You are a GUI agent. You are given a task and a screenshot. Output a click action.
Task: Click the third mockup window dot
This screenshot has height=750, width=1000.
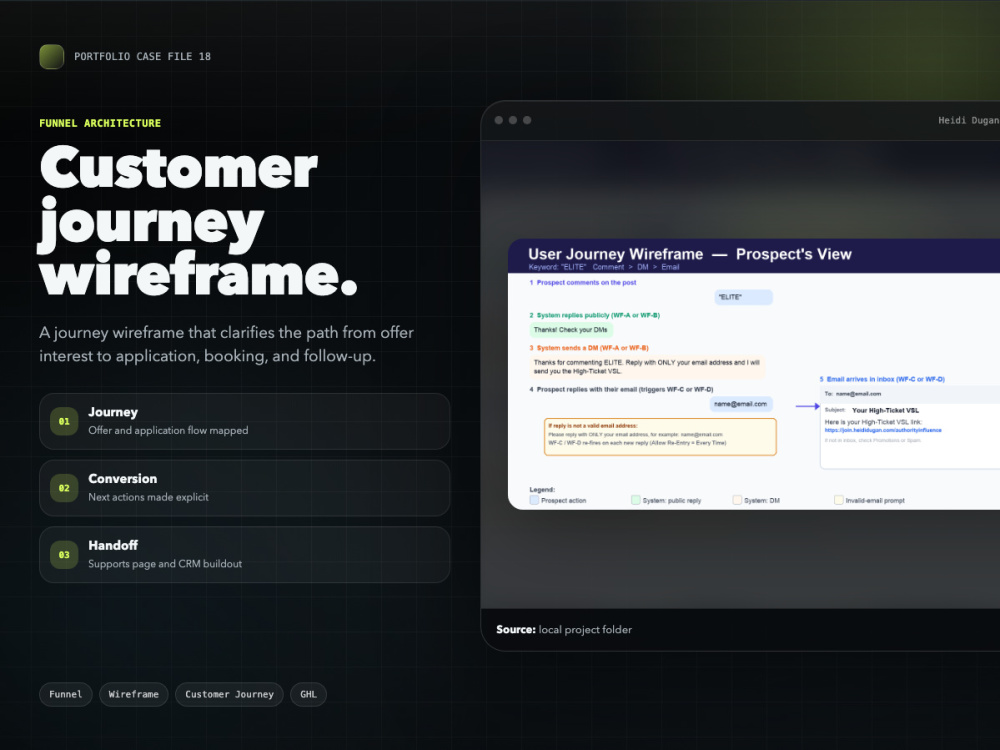point(527,121)
